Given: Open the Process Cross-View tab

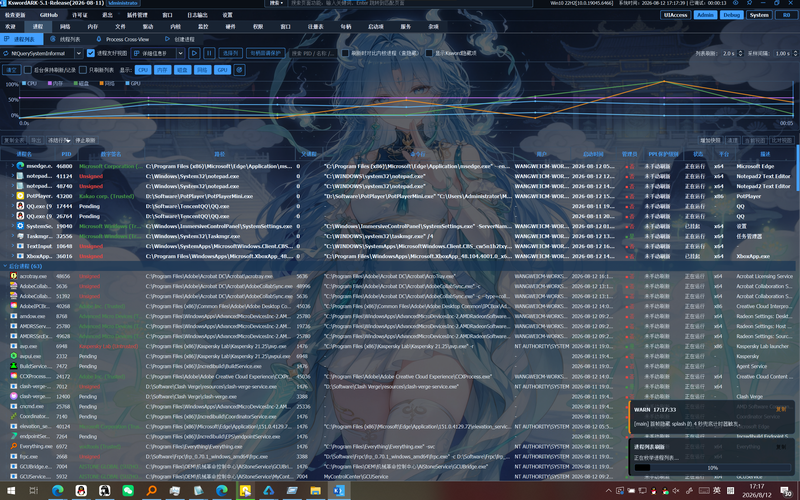Looking at the screenshot, I should pos(122,39).
